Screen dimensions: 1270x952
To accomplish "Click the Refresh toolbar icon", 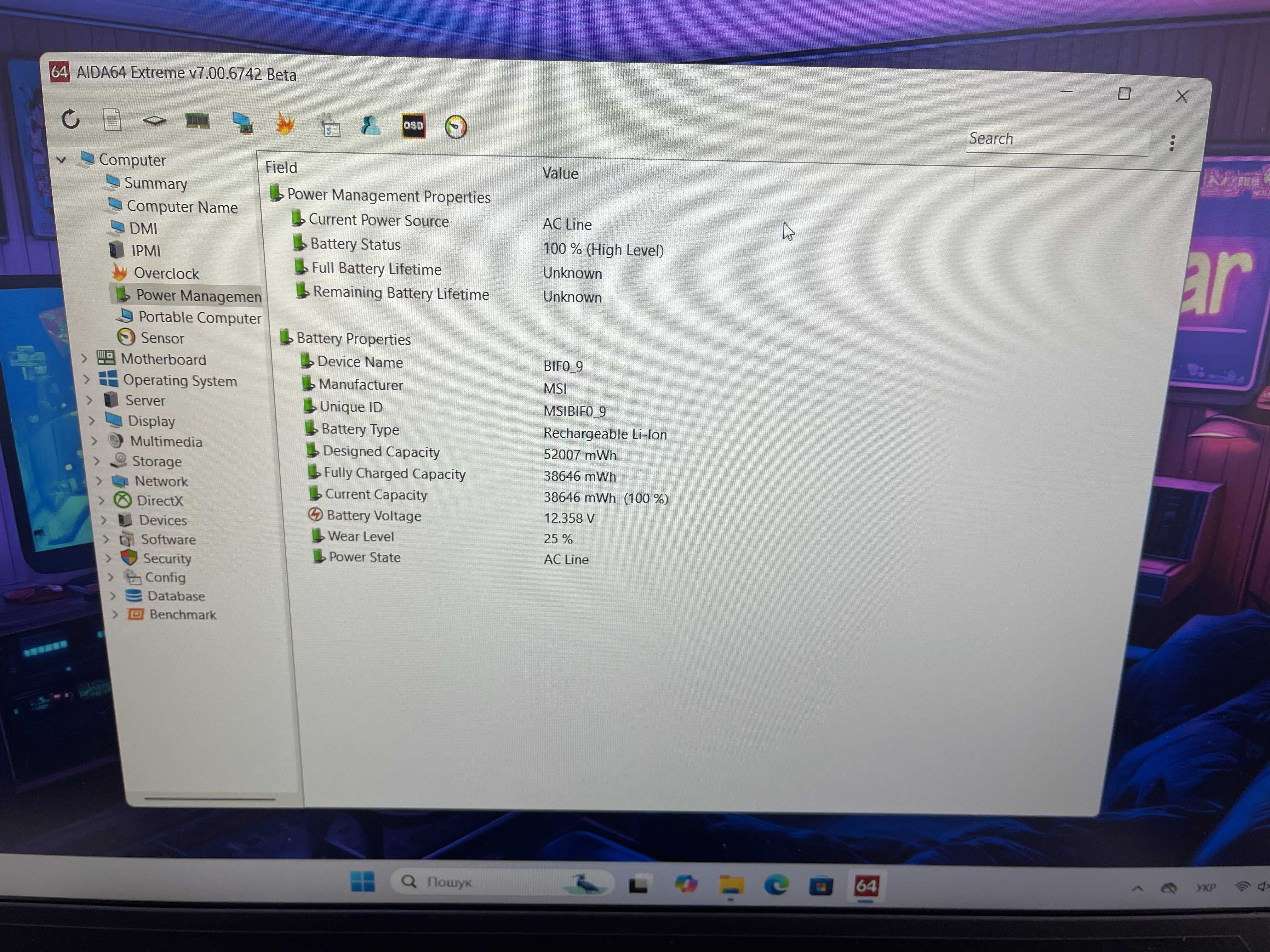I will click(71, 119).
